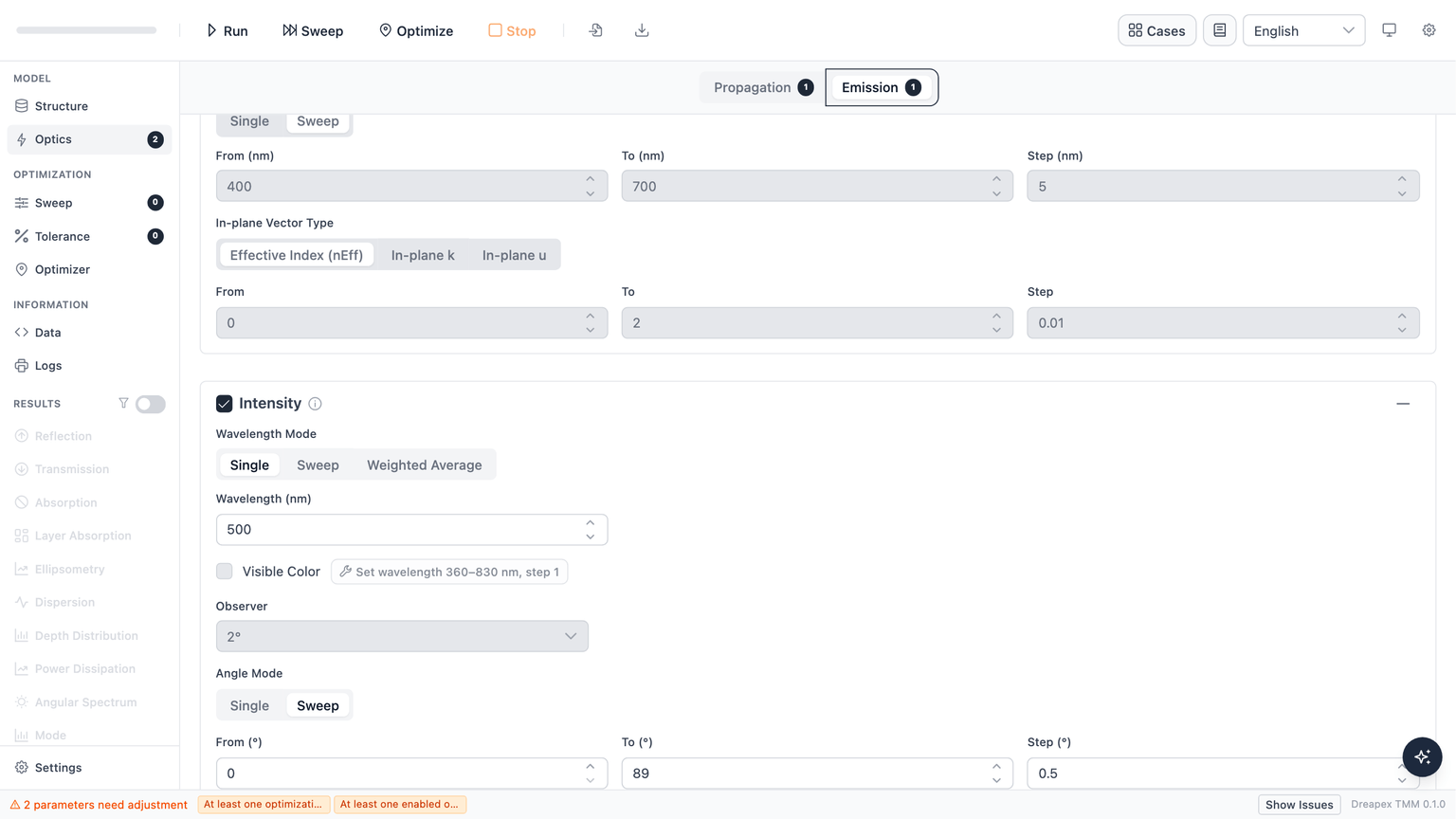Open the notes panel icon beside Cases

(1219, 30)
